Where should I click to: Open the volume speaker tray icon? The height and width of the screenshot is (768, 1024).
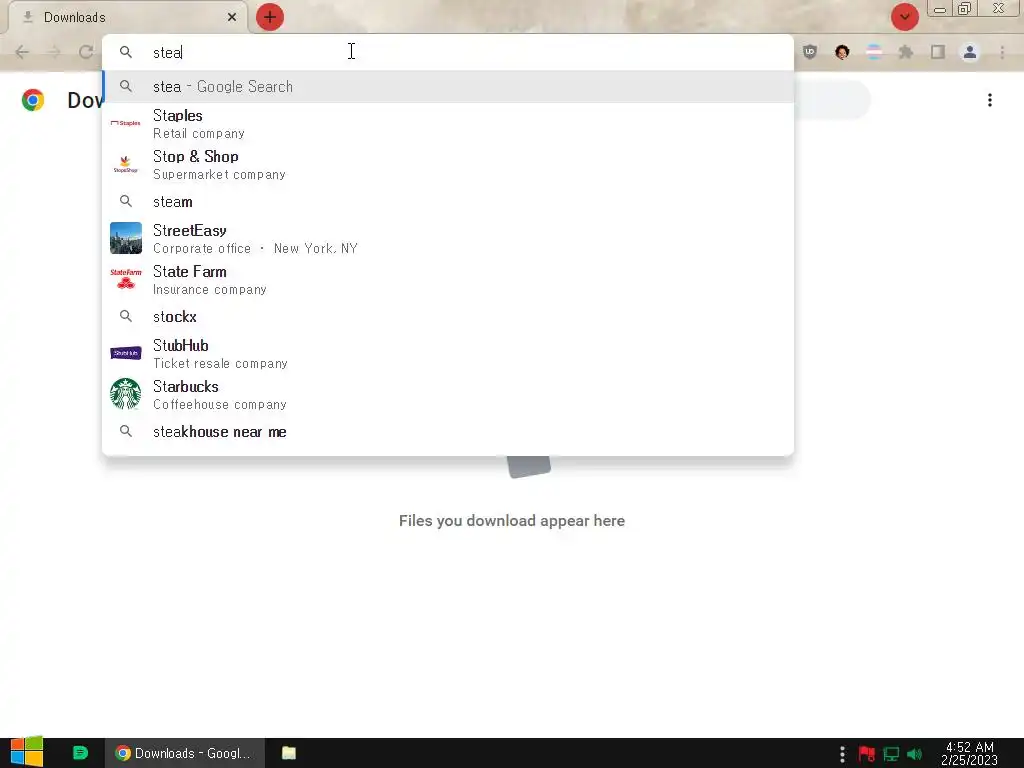coord(914,754)
